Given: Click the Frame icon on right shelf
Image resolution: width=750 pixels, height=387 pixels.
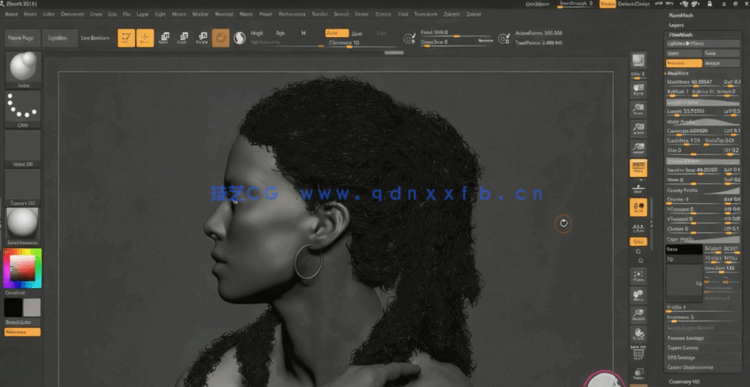Looking at the screenshot, I should [639, 276].
